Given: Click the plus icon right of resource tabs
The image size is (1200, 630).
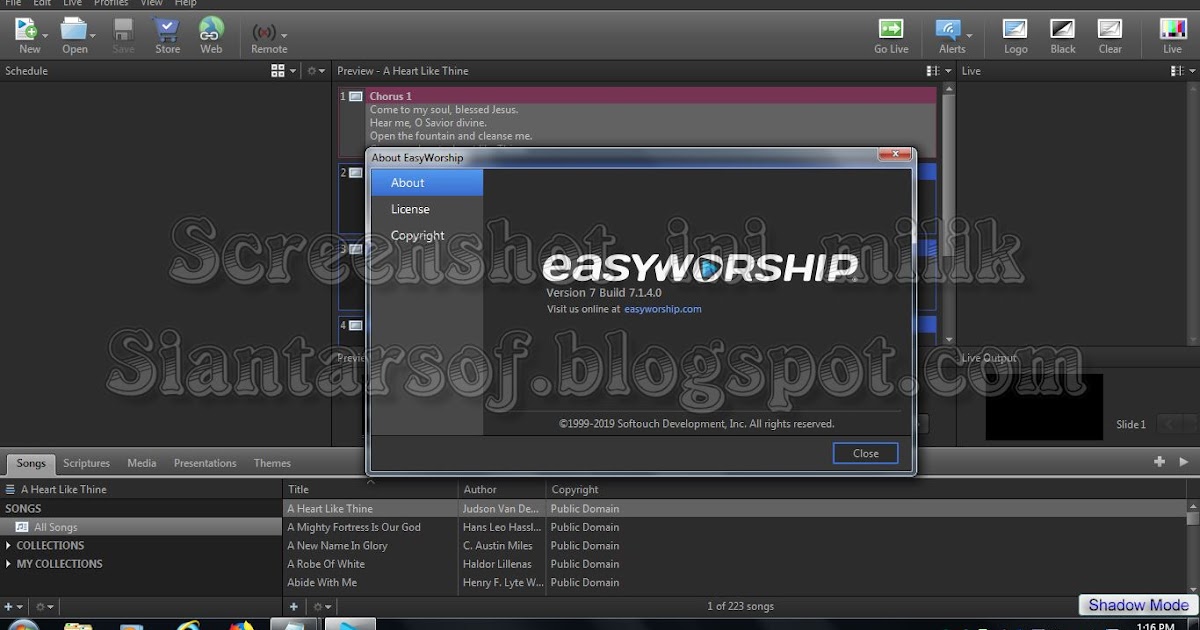Looking at the screenshot, I should coord(1159,462).
